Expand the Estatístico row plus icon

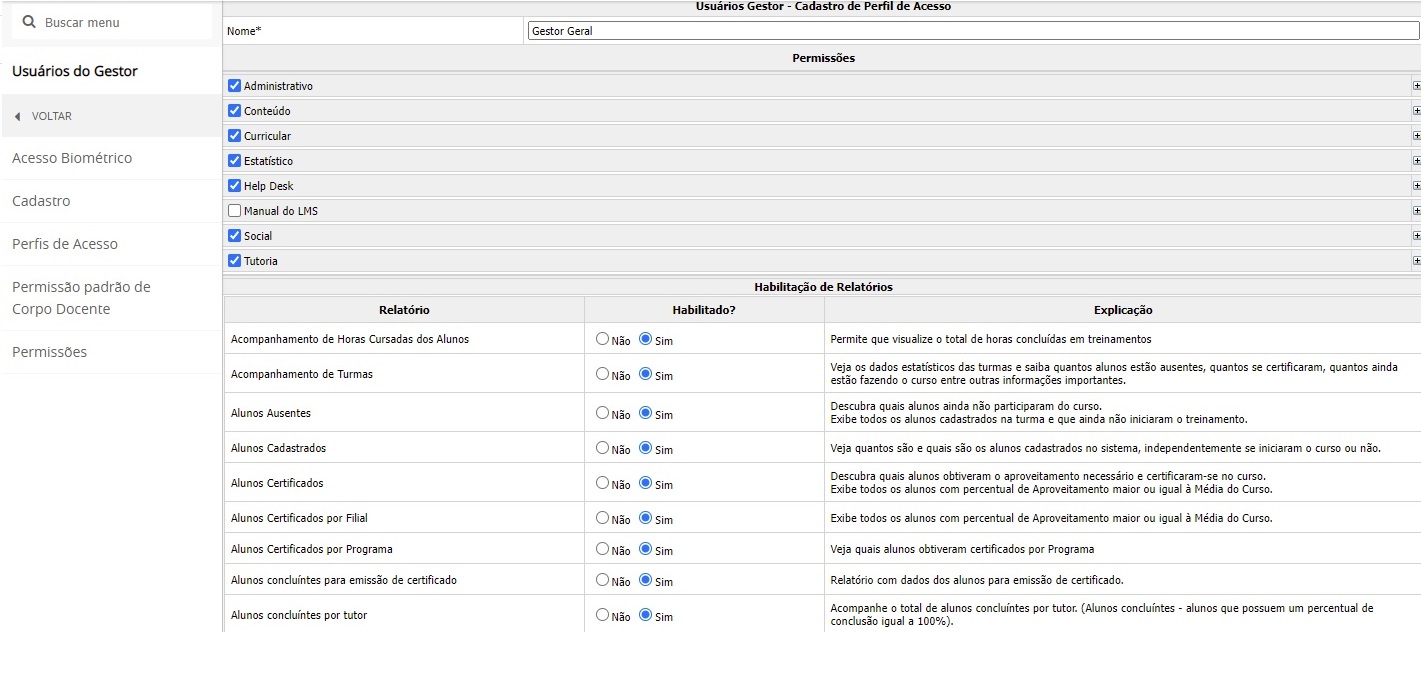coord(1416,161)
